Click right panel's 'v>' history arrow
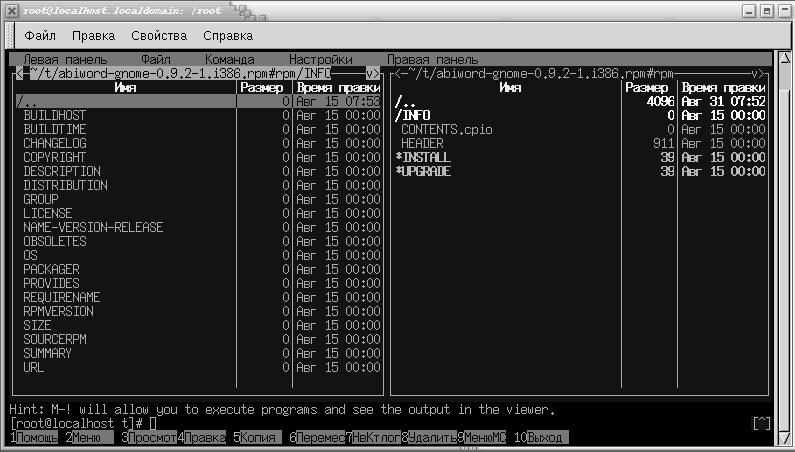The width and height of the screenshot is (795, 452). point(758,74)
